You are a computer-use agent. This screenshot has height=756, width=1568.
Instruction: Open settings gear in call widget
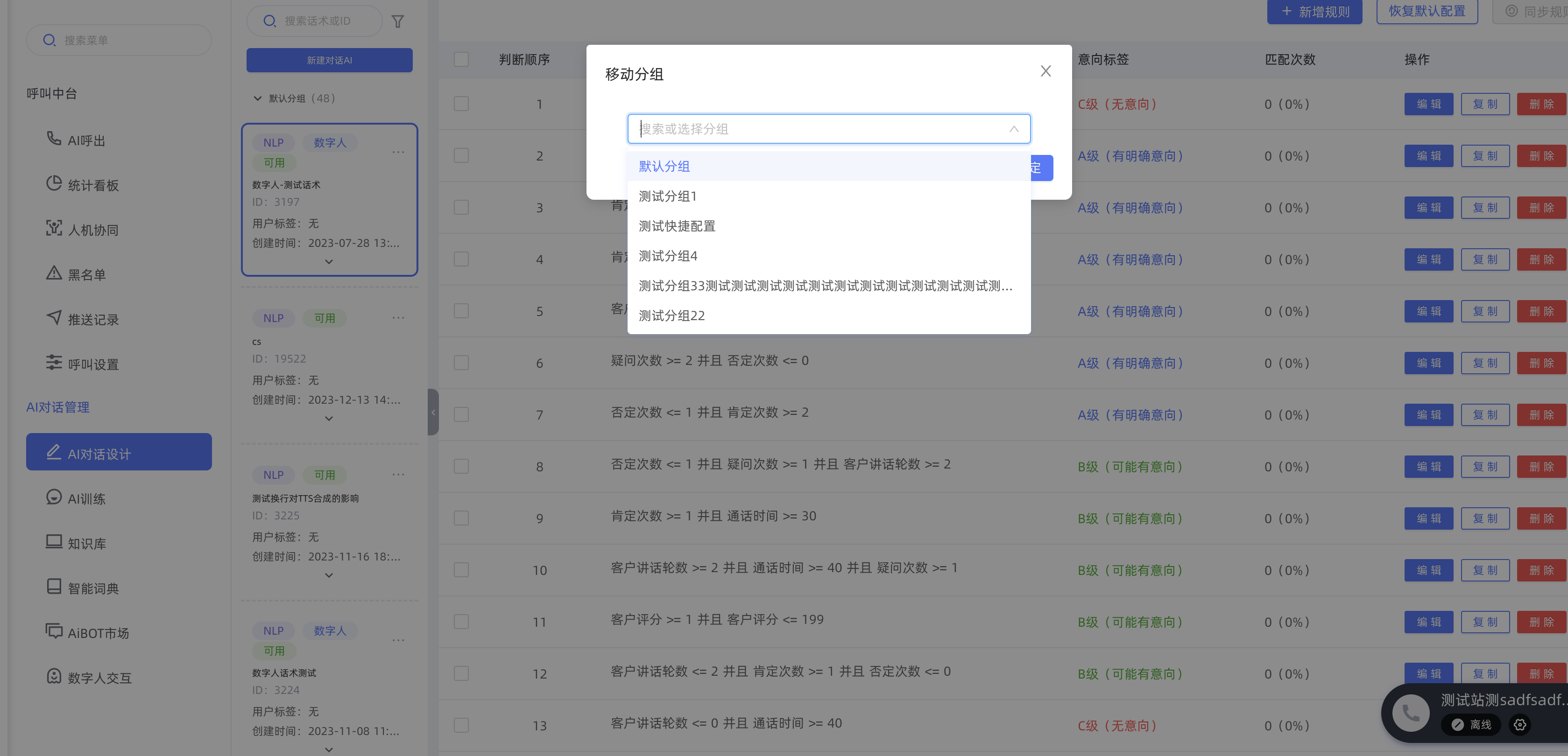(x=1519, y=724)
